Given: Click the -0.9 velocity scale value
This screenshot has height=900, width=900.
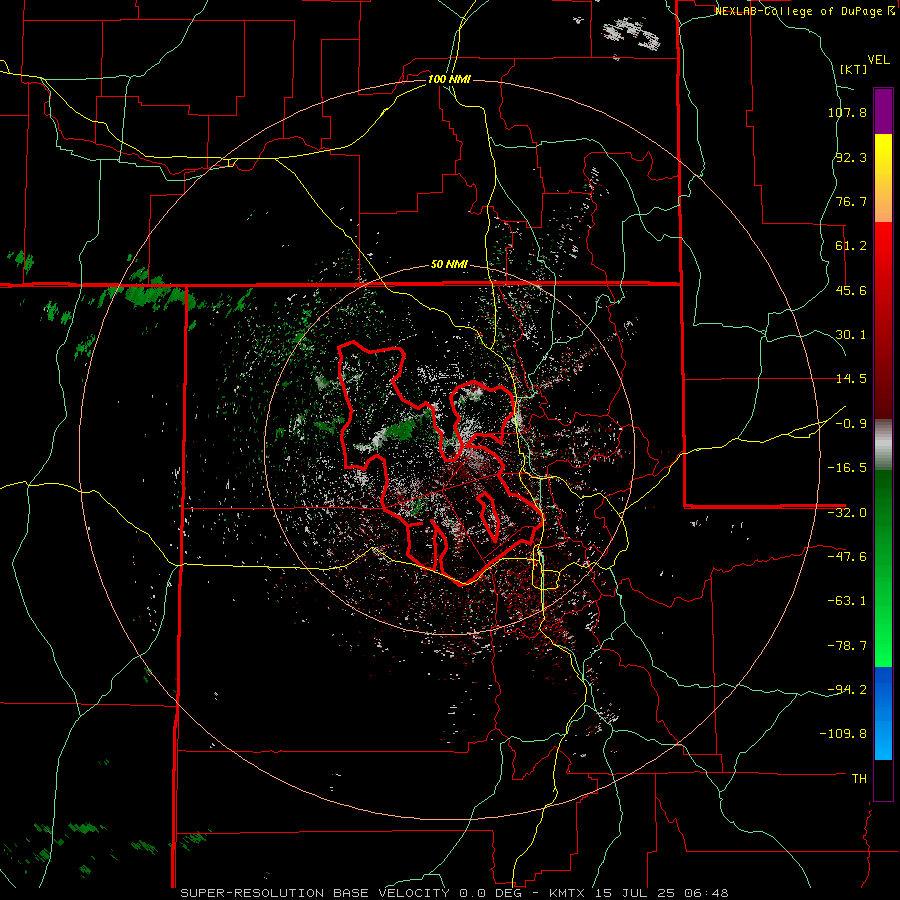Looking at the screenshot, I should (x=851, y=424).
